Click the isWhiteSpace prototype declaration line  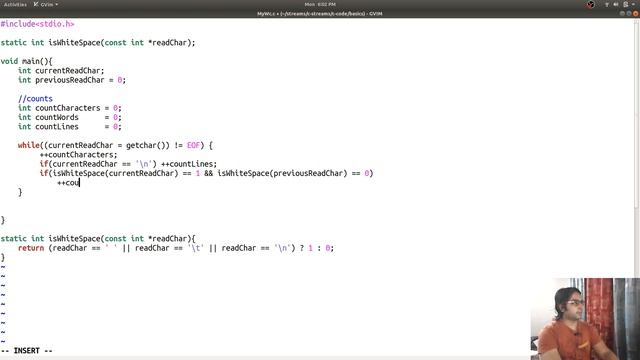pyautogui.click(x=98, y=43)
